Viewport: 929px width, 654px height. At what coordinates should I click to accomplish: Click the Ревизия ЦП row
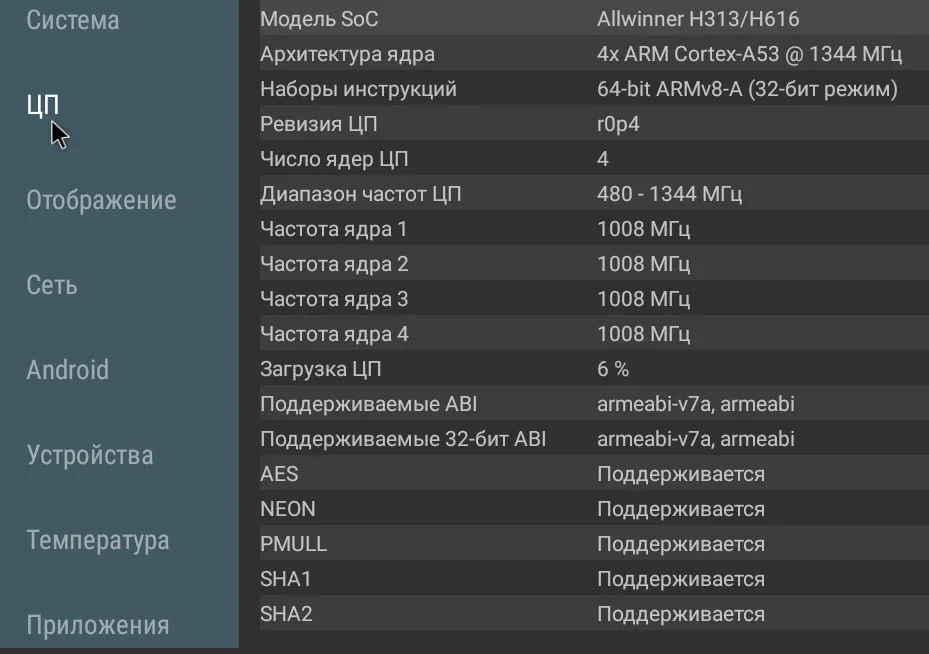point(586,124)
